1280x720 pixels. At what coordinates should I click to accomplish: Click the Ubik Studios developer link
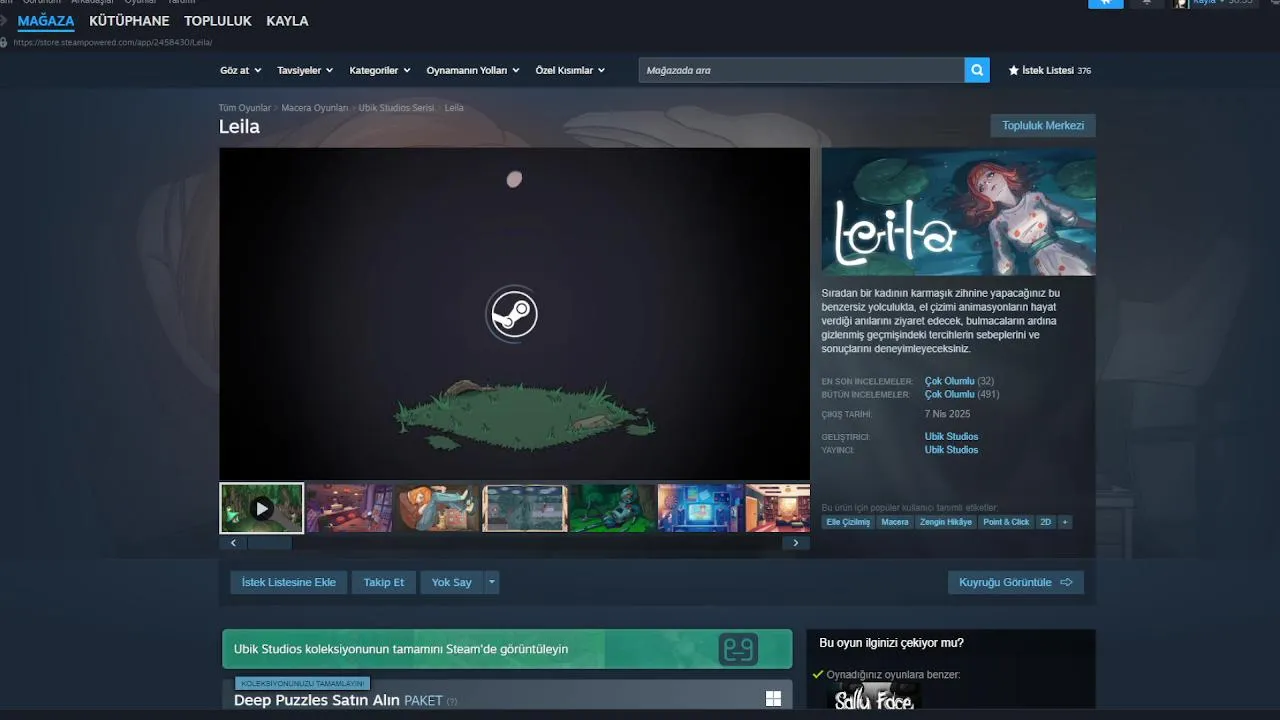point(951,437)
